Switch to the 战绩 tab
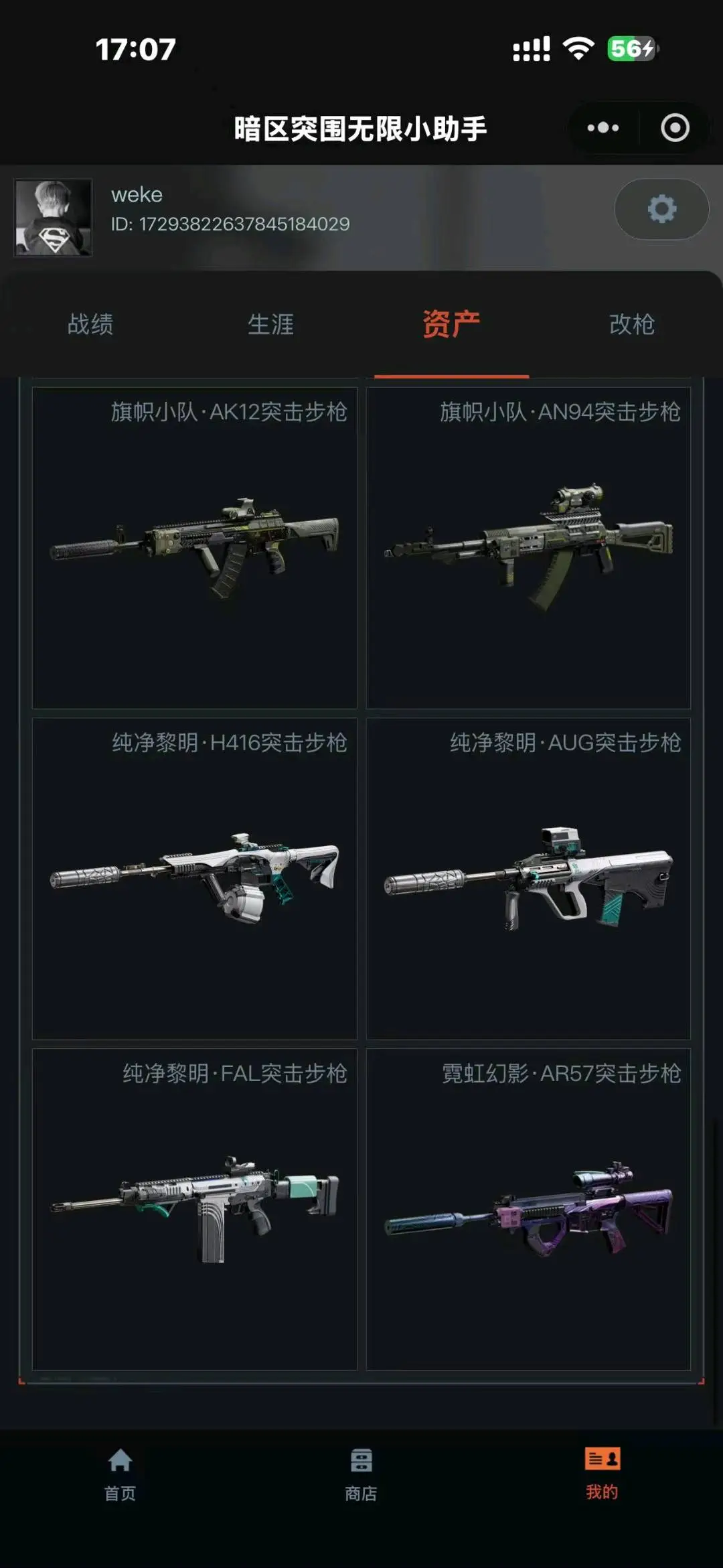Image resolution: width=723 pixels, height=1568 pixels. 90,324
